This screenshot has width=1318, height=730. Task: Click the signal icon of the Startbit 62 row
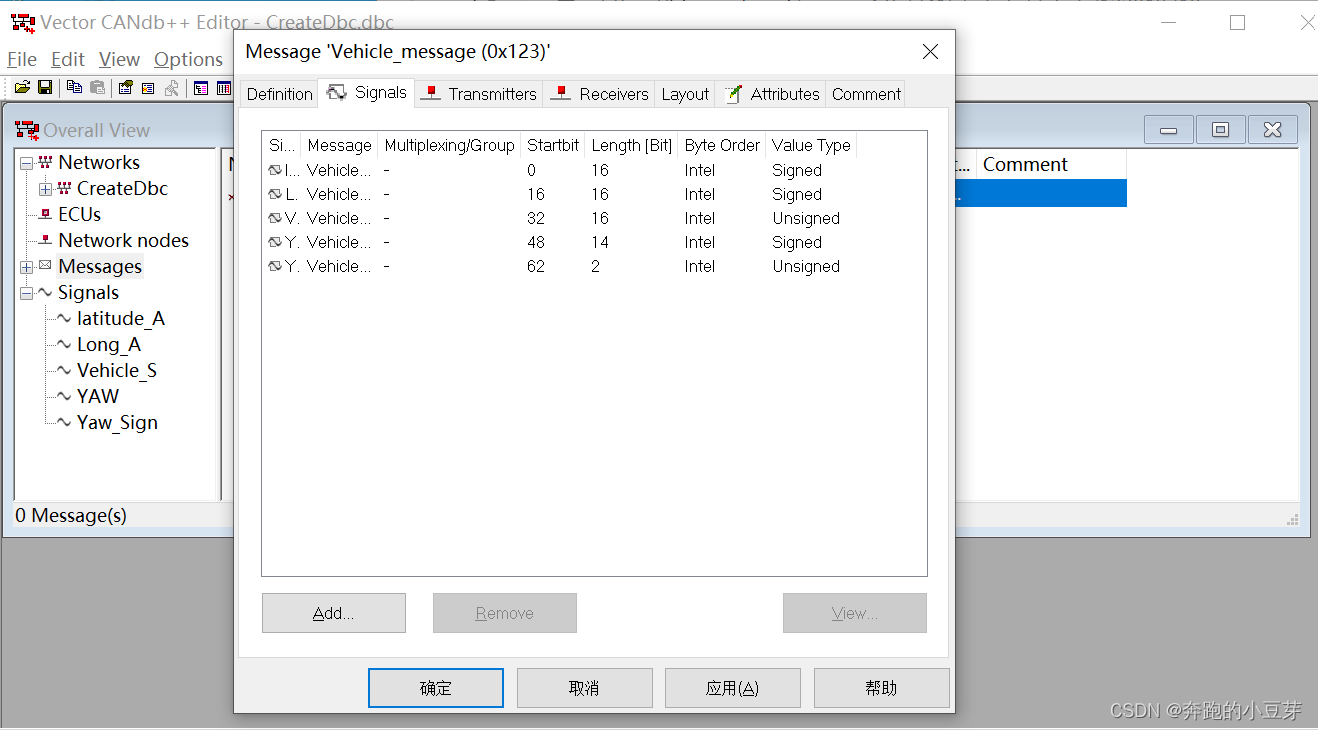(275, 266)
